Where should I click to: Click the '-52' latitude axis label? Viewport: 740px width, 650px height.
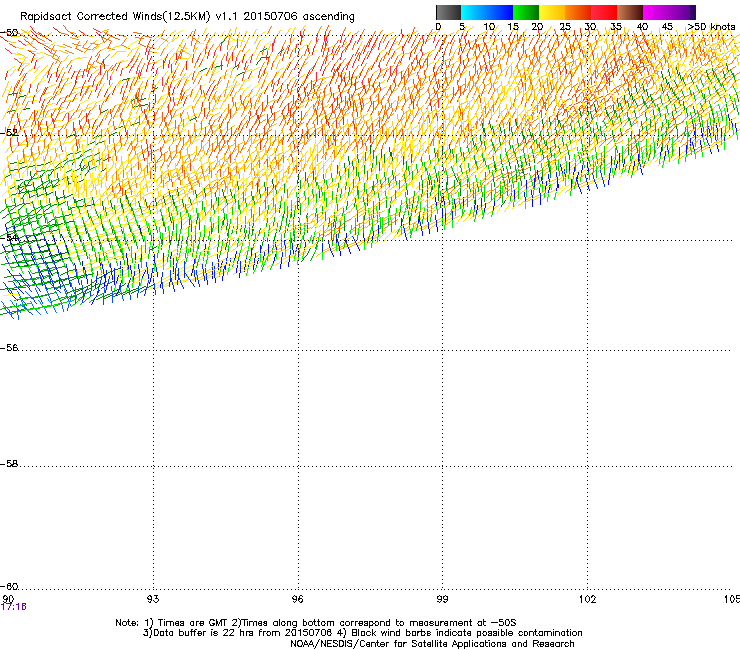tap(10, 133)
